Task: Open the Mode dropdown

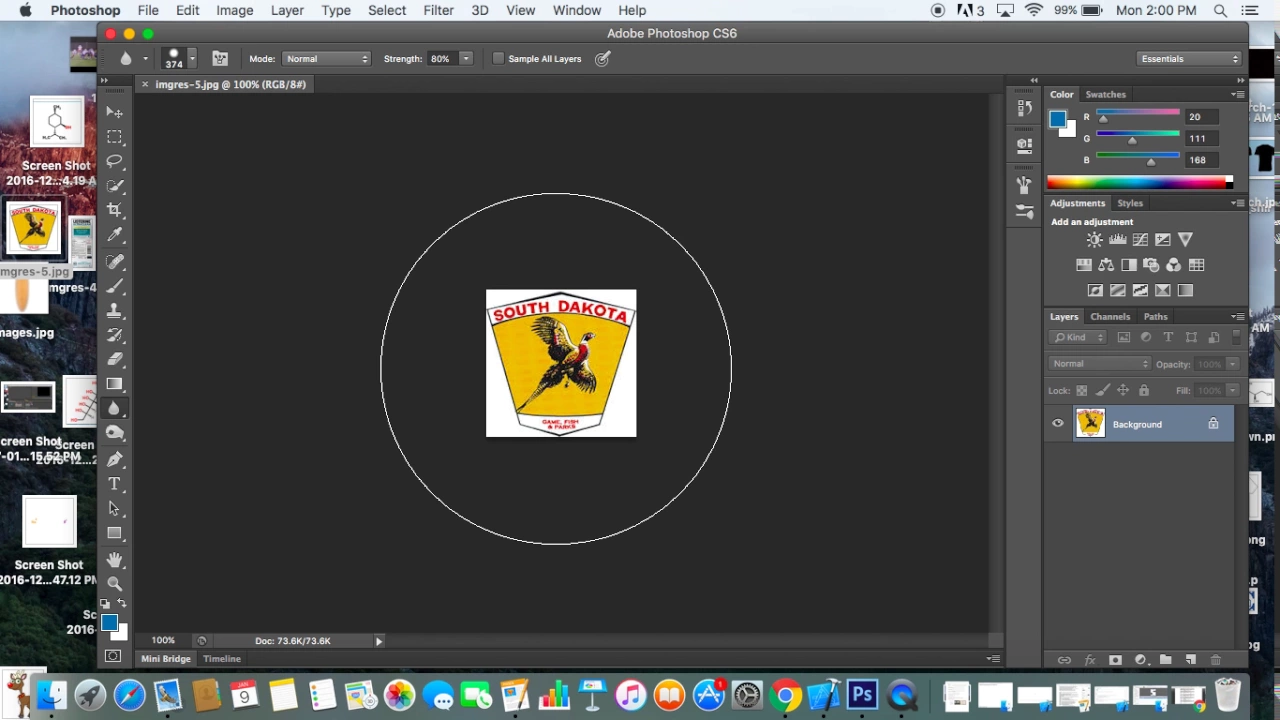Action: coord(326,59)
